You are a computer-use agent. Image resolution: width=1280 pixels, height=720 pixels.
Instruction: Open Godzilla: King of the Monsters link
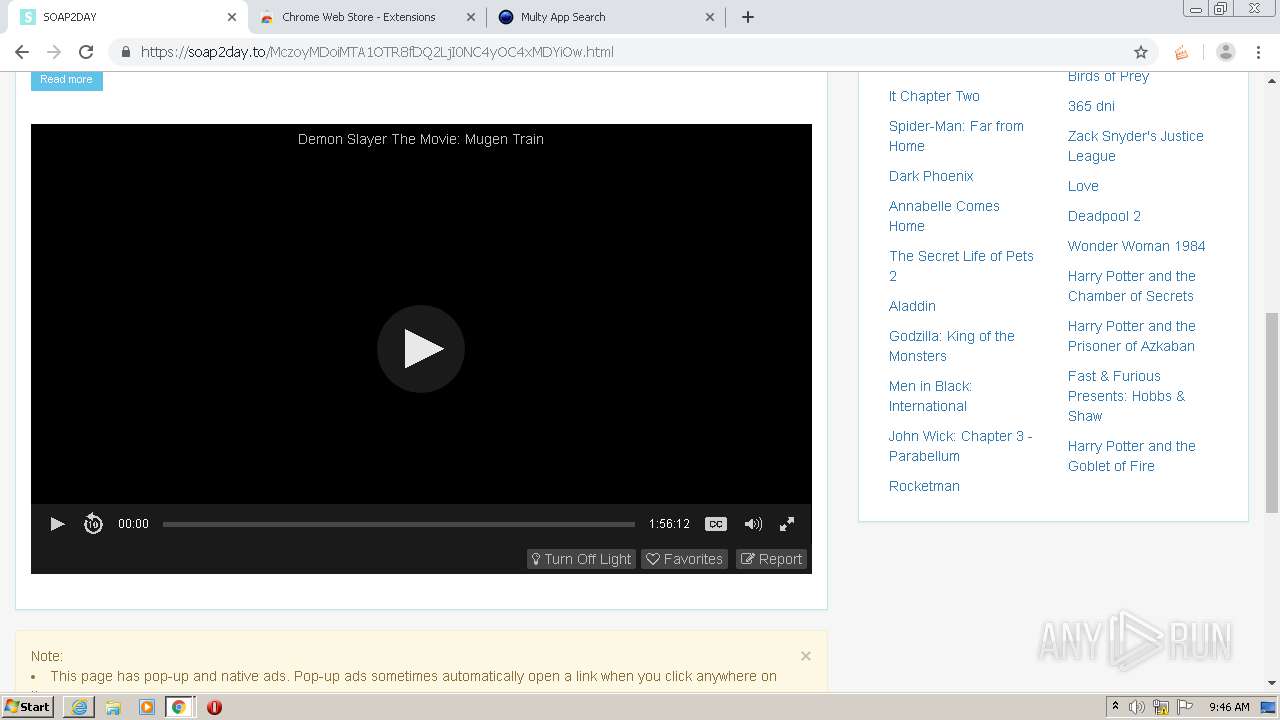pos(952,346)
